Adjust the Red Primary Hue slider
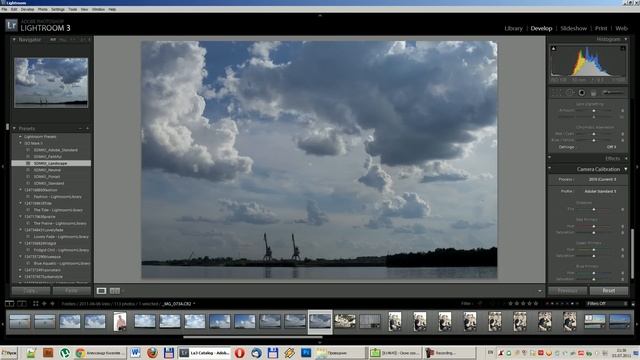Viewport: 640px width, 360px height. [593, 226]
